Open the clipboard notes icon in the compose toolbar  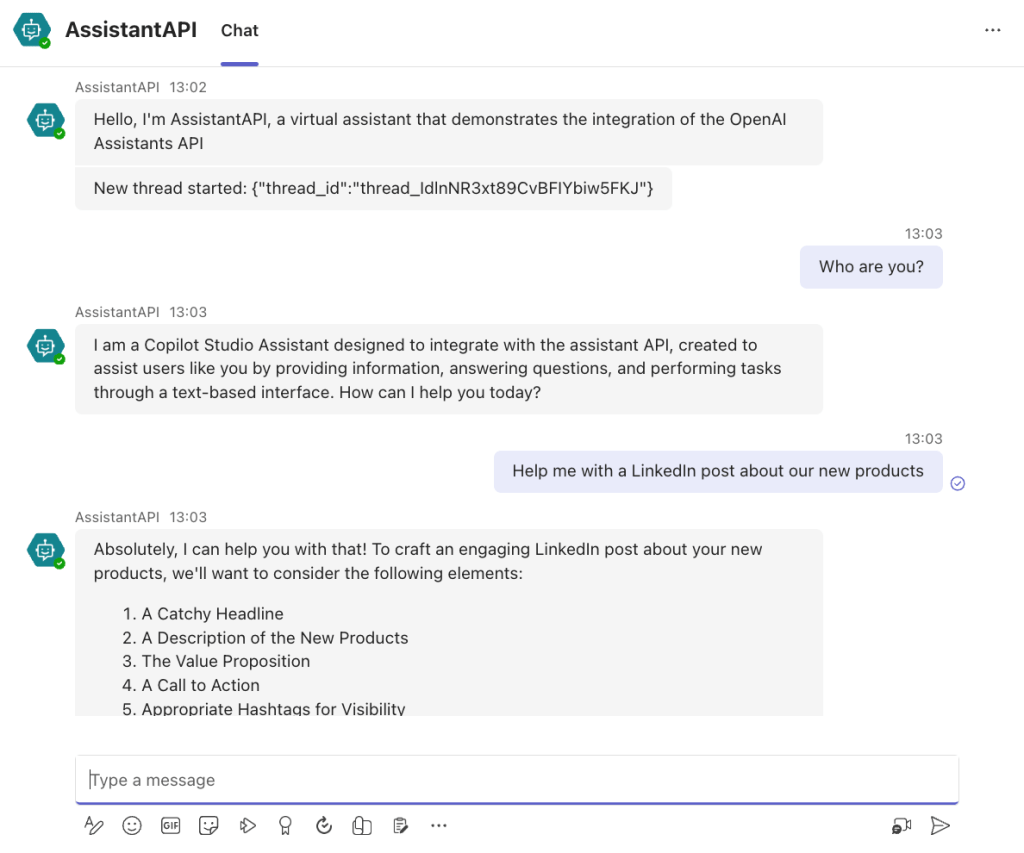[400, 825]
